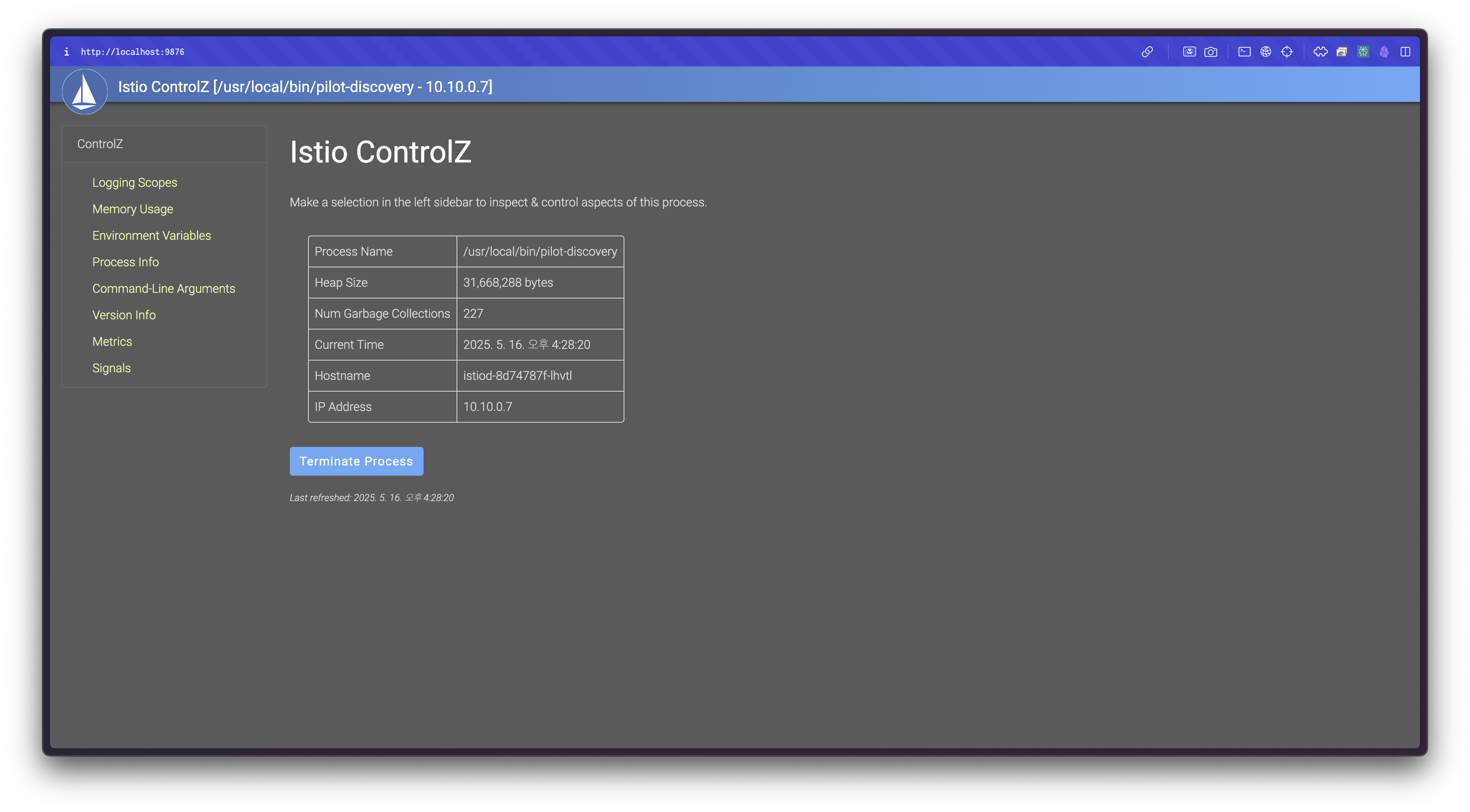The image size is (1470, 812).
Task: Open Process Info page
Action: point(125,262)
